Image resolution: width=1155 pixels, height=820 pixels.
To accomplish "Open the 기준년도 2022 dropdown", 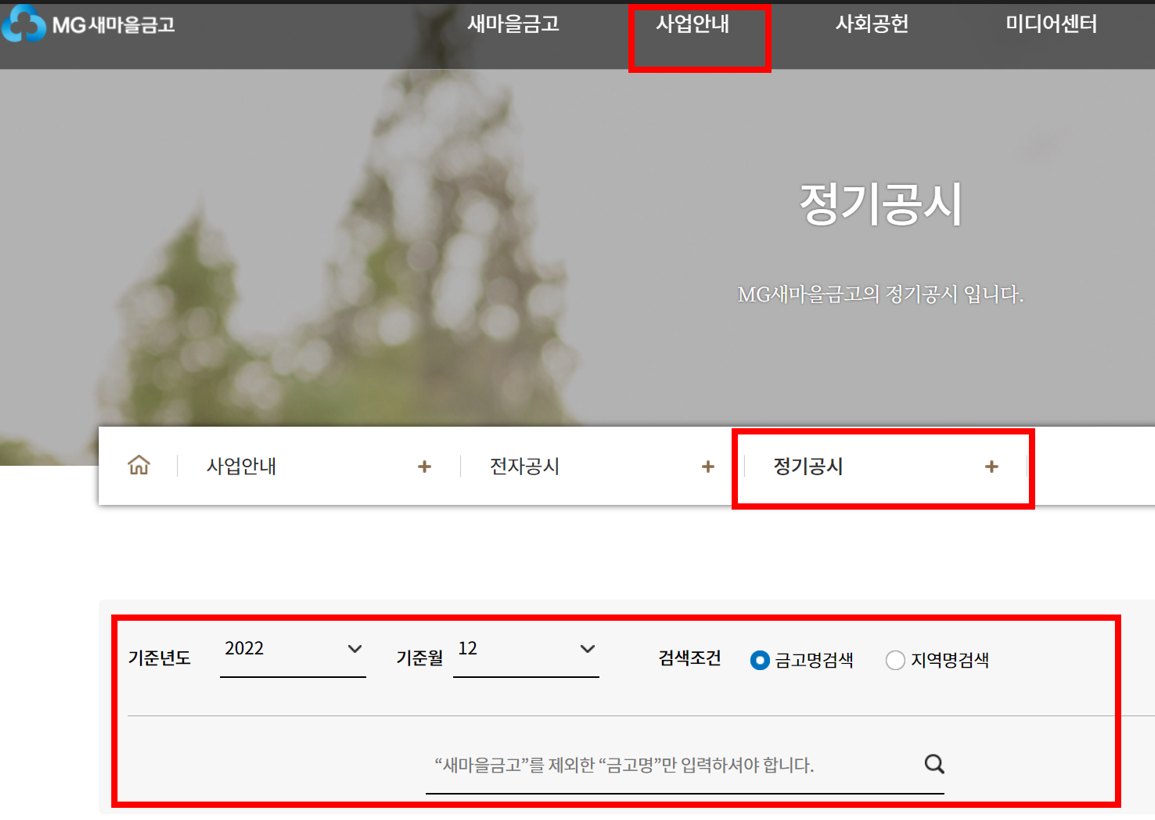I will tap(293, 651).
